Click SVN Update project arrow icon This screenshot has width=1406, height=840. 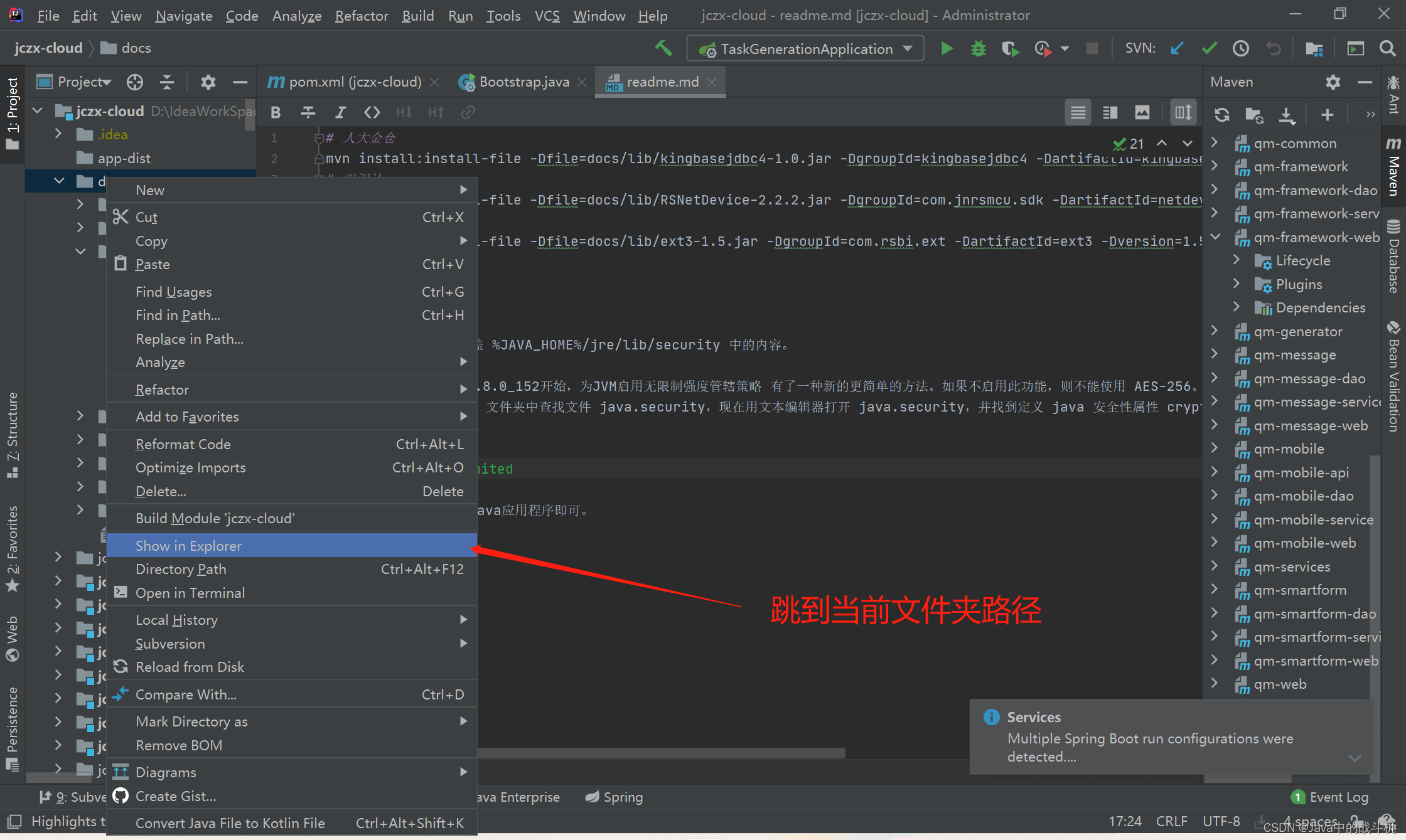pos(1177,49)
